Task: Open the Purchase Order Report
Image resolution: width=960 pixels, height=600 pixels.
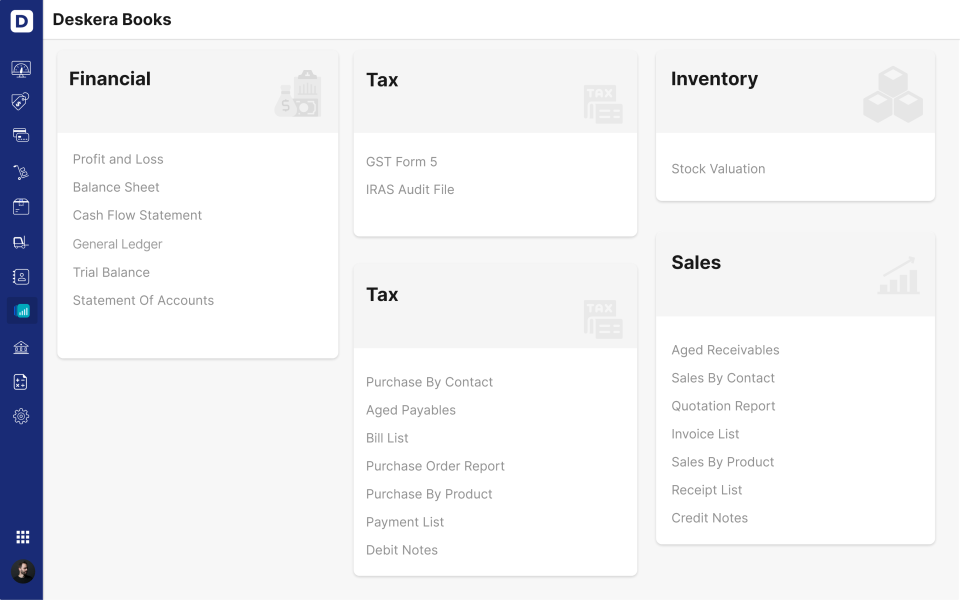Action: pyautogui.click(x=435, y=466)
